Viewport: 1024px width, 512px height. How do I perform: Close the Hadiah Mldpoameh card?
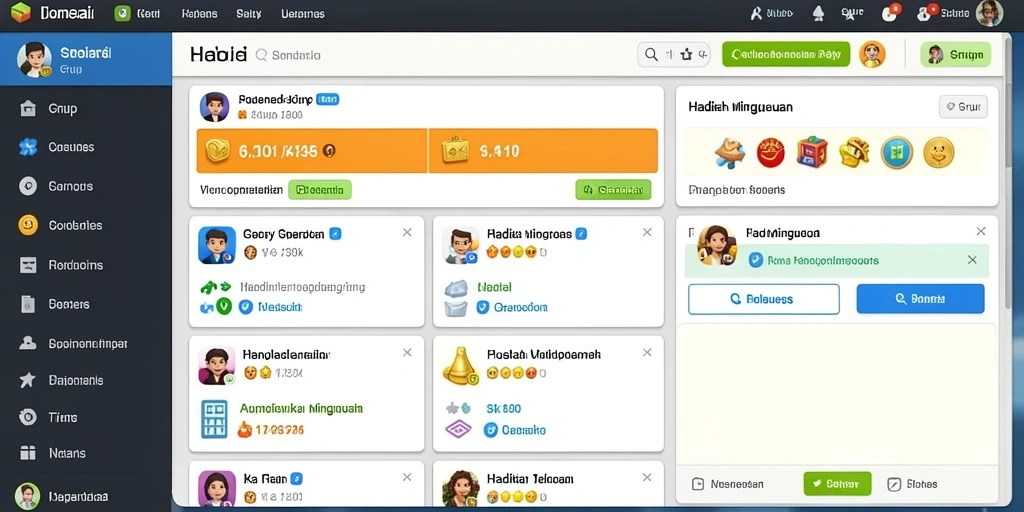647,353
